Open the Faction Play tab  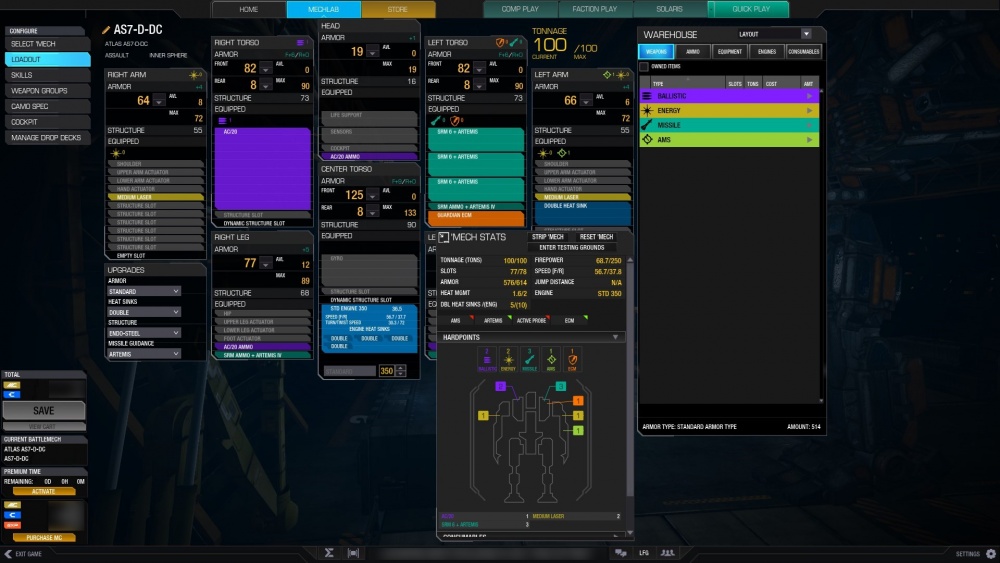pos(595,9)
